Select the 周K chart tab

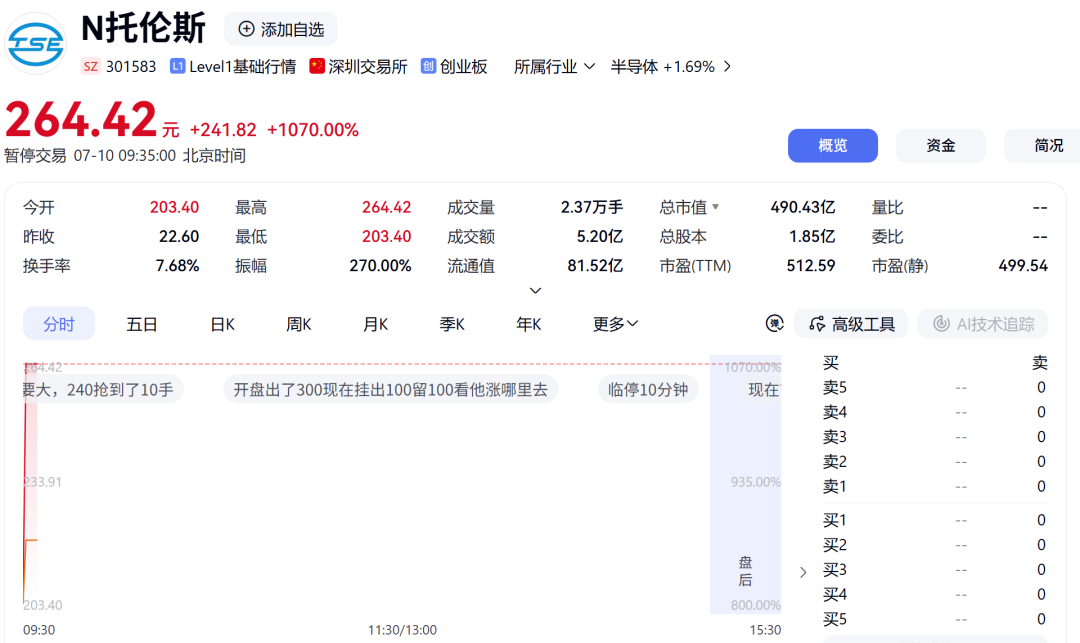click(x=299, y=324)
